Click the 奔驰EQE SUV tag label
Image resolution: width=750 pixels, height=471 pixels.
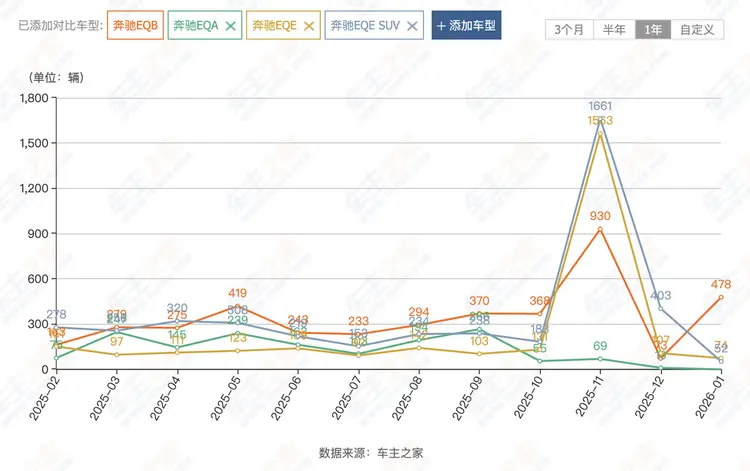point(365,26)
